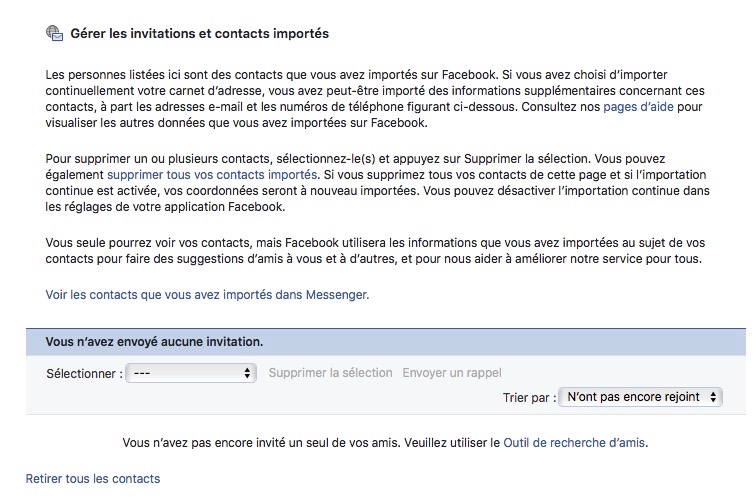Open the pages d'aide help link
This screenshot has width=756, height=504.
coord(638,107)
